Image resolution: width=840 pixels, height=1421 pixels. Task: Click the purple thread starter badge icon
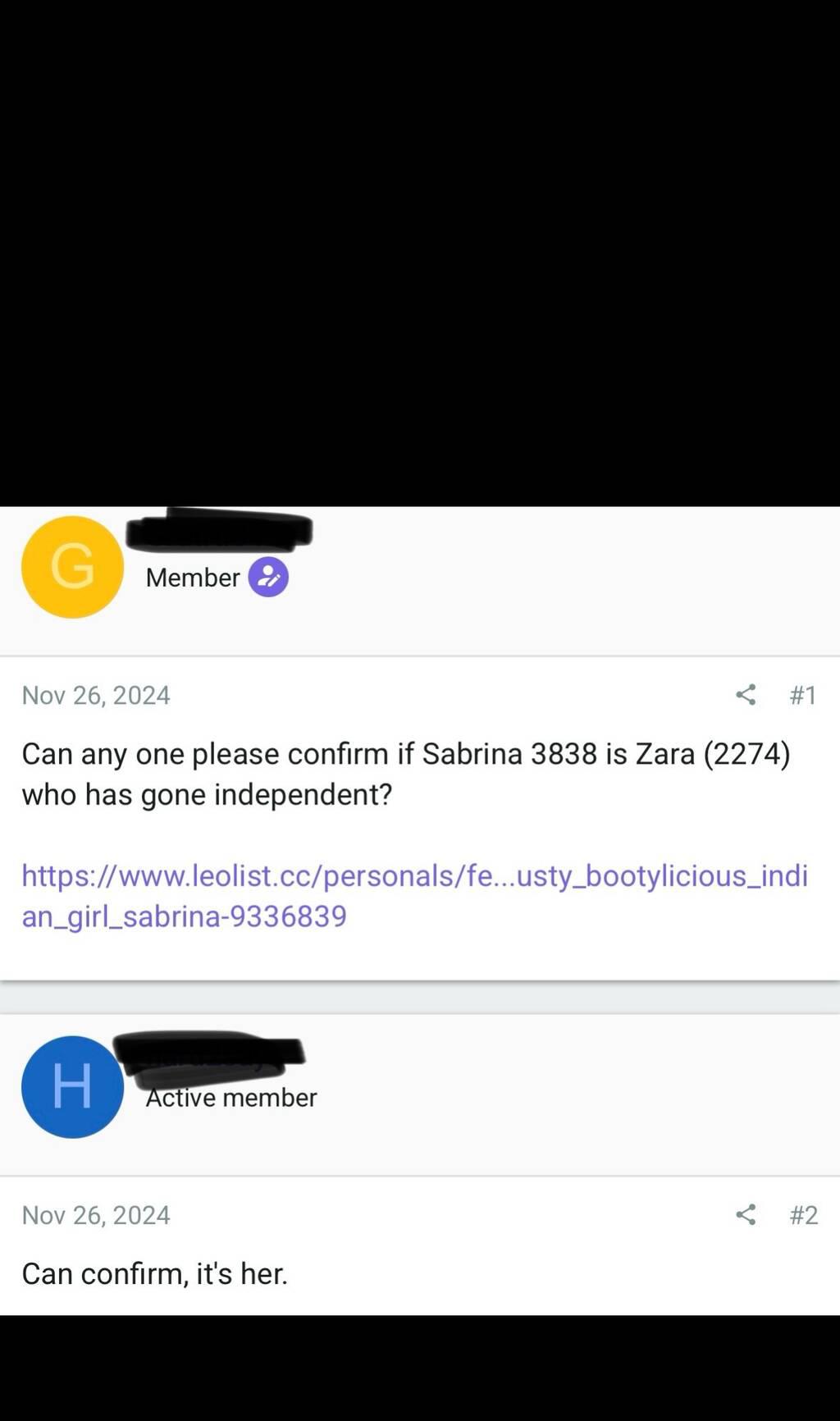point(268,577)
